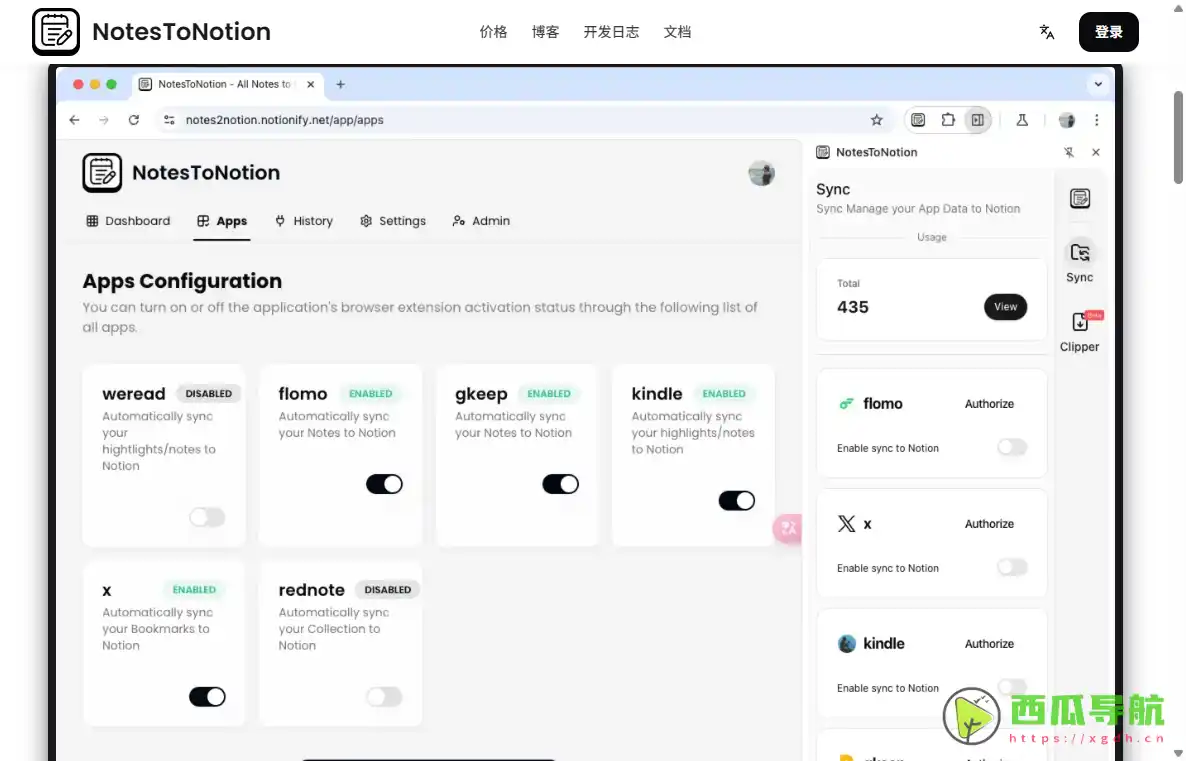
Task: Click View button for Total usage
Action: pos(1005,306)
